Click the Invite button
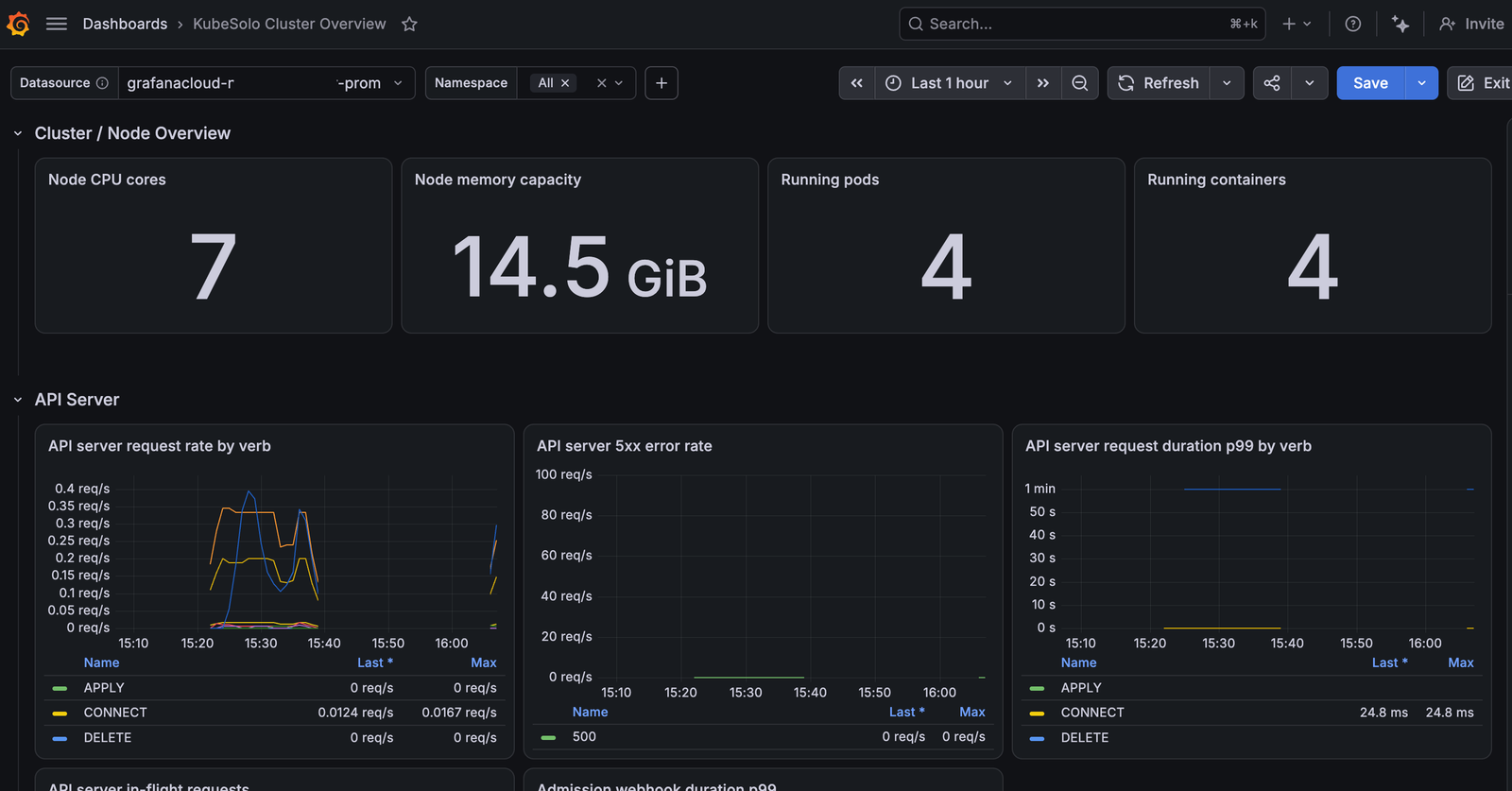The height and width of the screenshot is (791, 1512). pyautogui.click(x=1471, y=24)
